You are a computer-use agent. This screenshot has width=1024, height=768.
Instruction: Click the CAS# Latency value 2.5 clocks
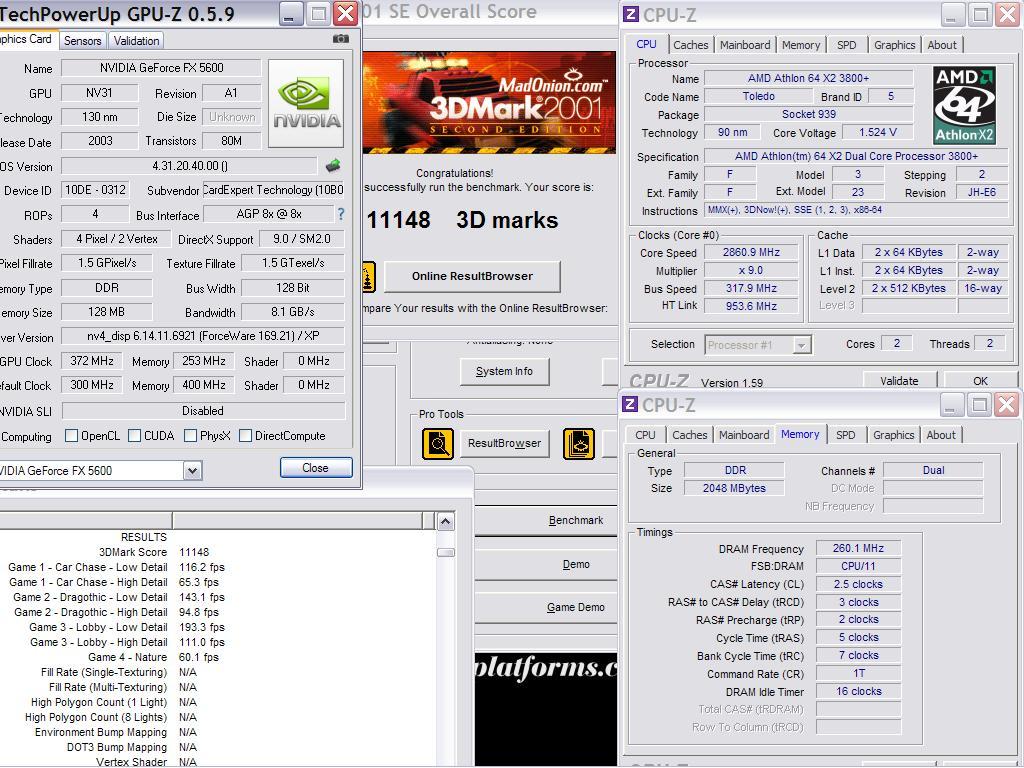(x=858, y=584)
